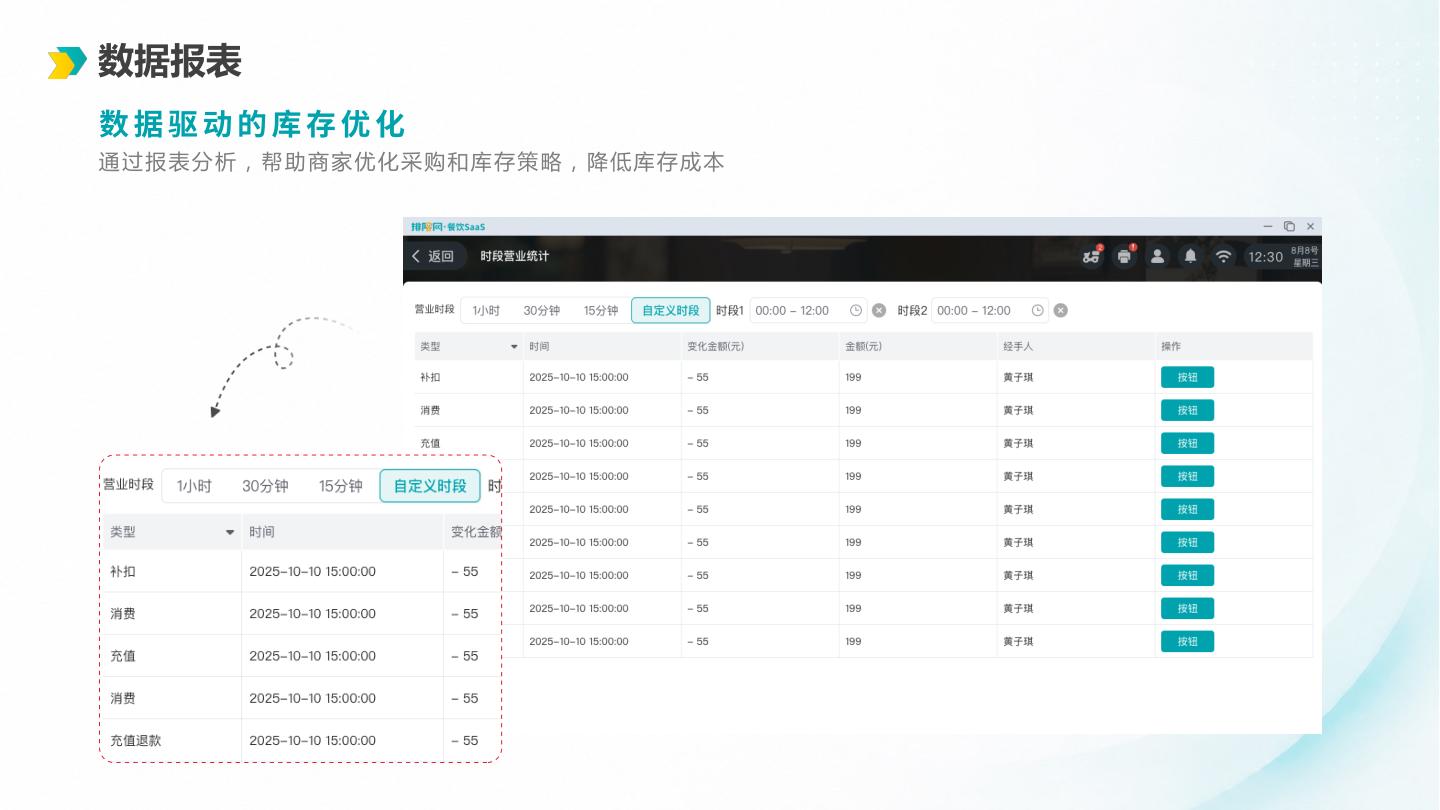
Task: Select the time in the callout's 充值退款 row
Action: (x=312, y=741)
